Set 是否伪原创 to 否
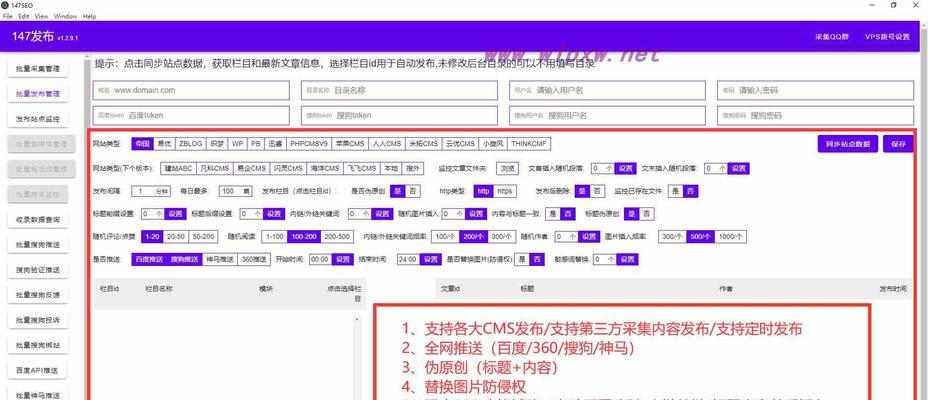The height and width of the screenshot is (400, 928). click(x=413, y=191)
